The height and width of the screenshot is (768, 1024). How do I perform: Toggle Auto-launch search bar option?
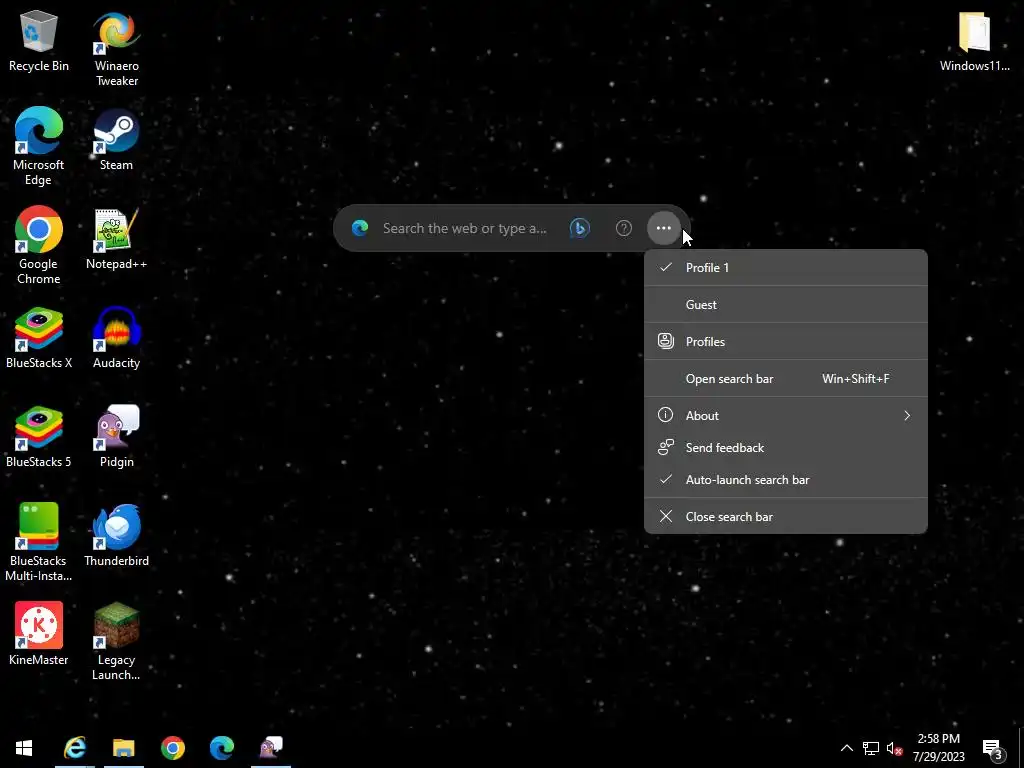click(786, 479)
